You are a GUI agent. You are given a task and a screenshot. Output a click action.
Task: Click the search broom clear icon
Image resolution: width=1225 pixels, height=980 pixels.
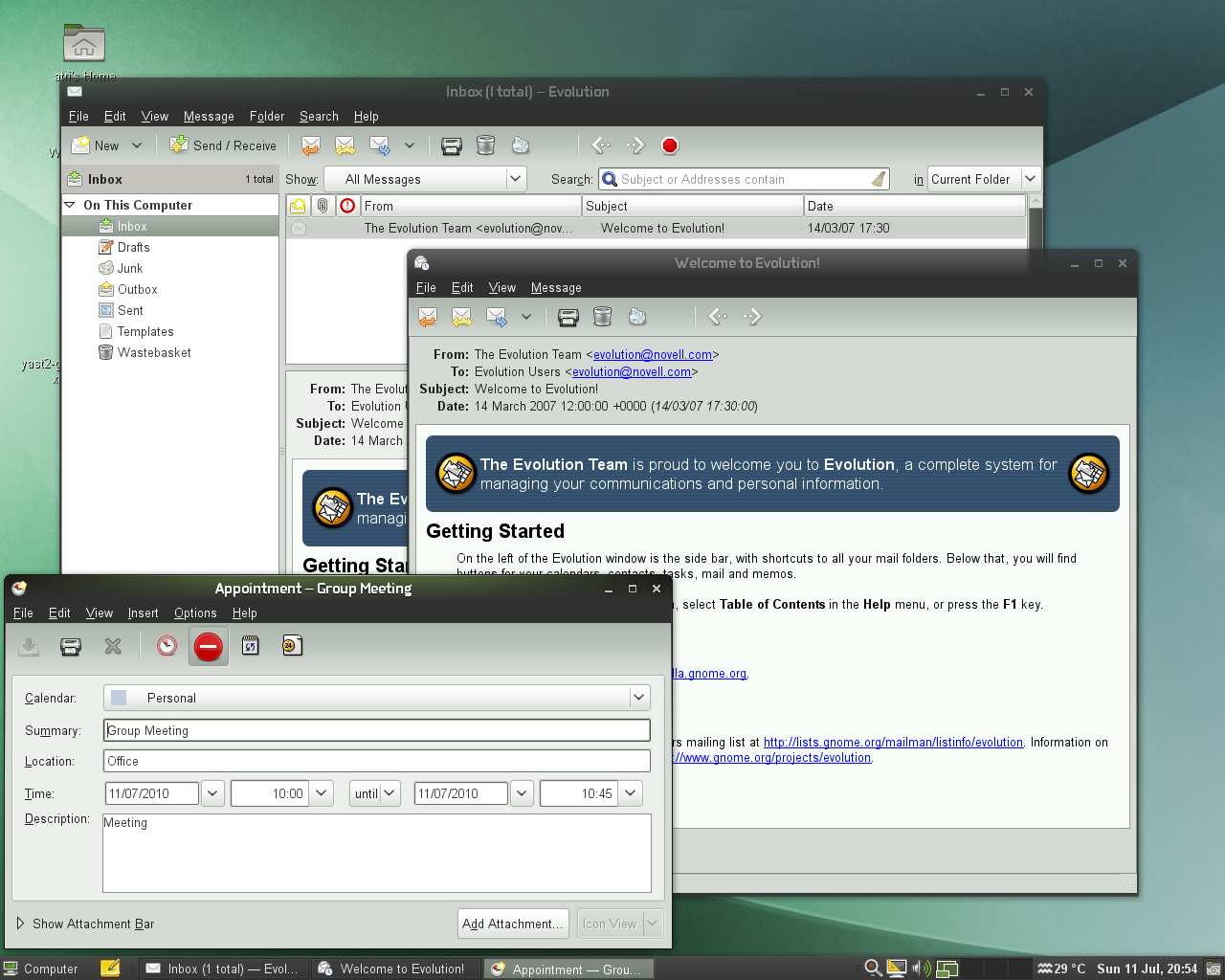[x=878, y=179]
